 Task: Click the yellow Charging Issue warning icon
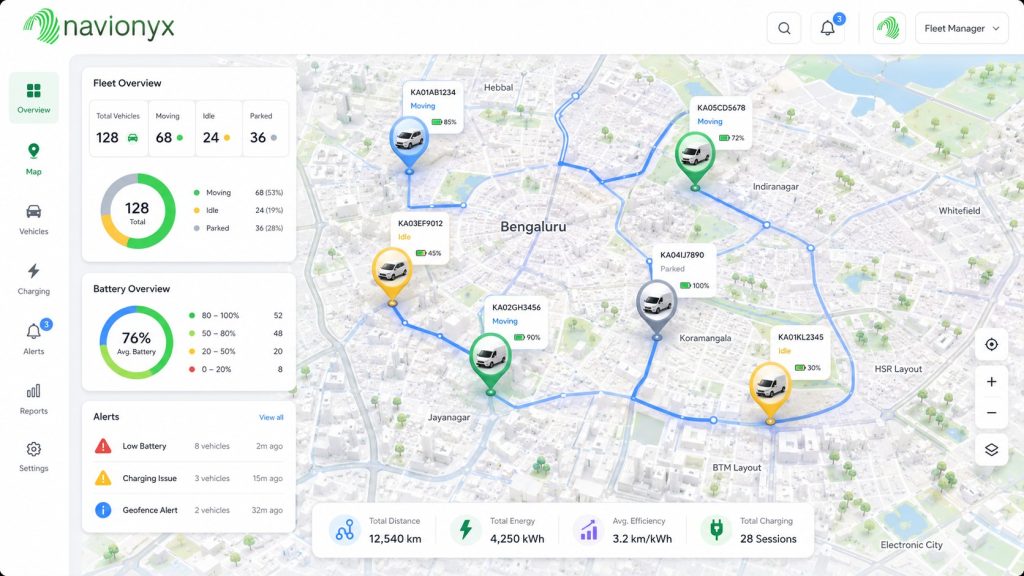(x=103, y=478)
